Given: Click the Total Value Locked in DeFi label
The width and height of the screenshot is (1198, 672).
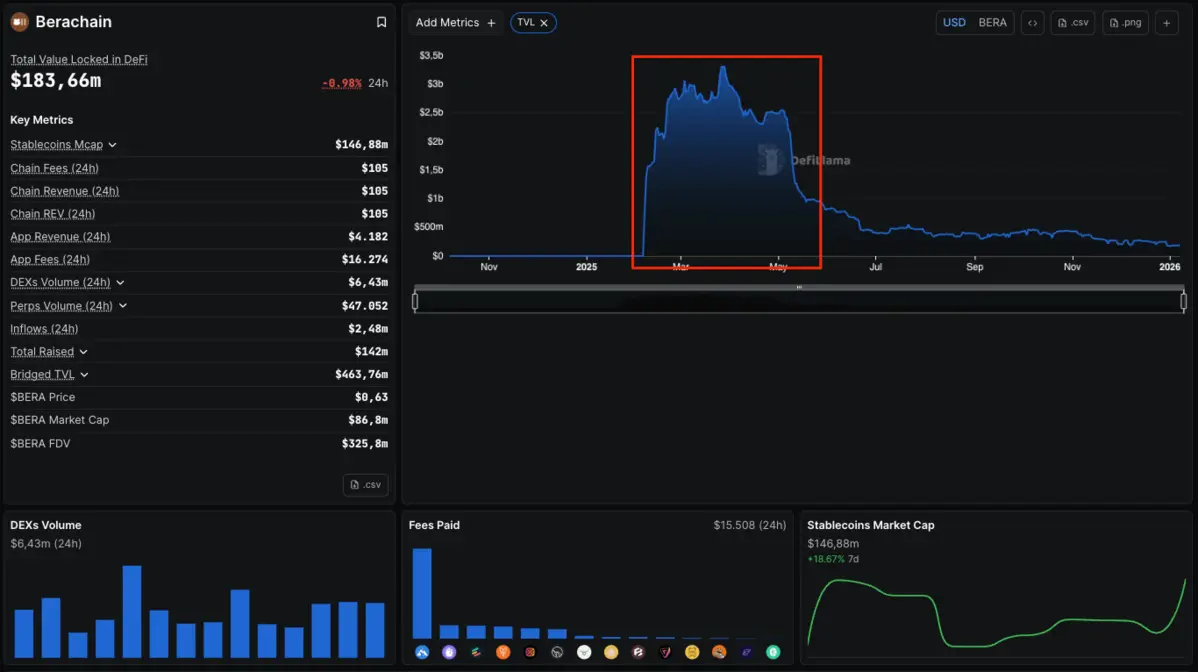Looking at the screenshot, I should click(79, 60).
